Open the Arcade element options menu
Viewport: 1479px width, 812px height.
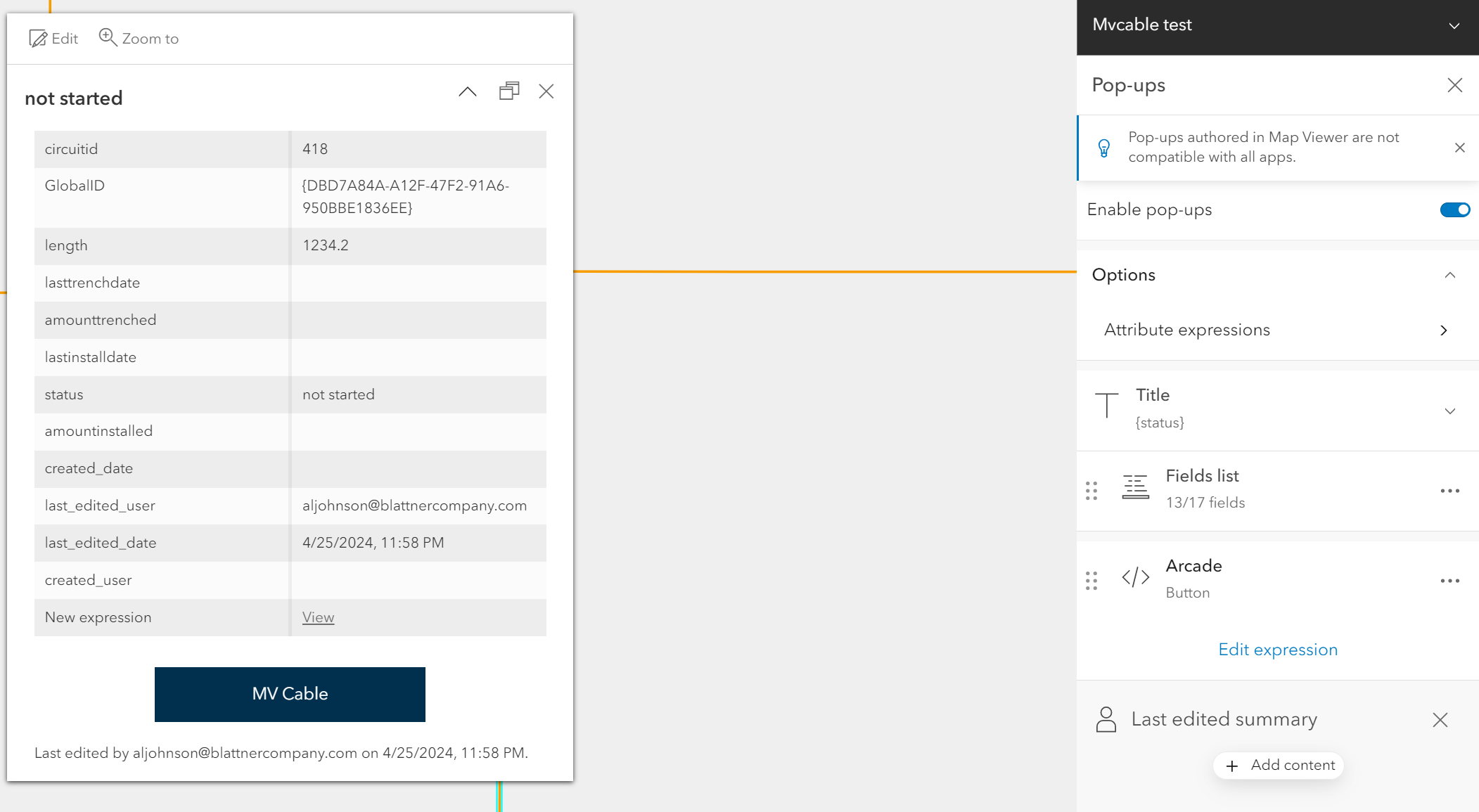(1449, 581)
